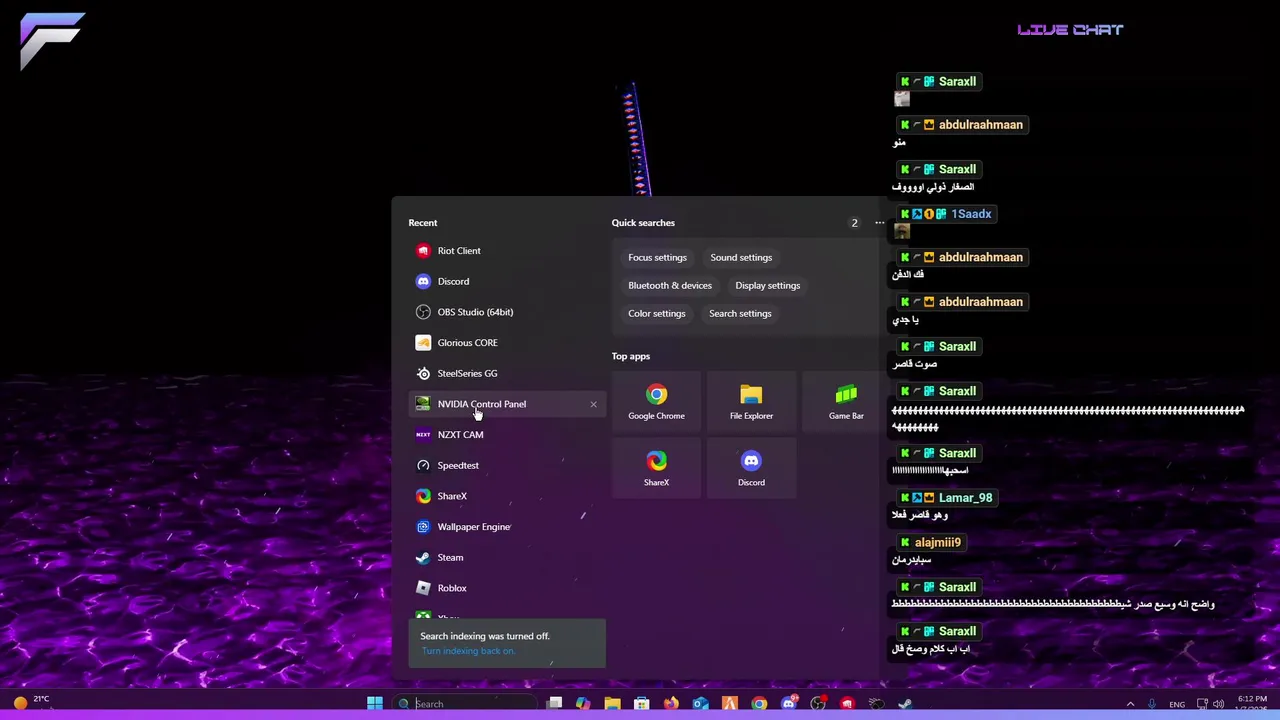Open Discord taskbar icon with notification badge
1280x720 pixels.
(x=789, y=704)
